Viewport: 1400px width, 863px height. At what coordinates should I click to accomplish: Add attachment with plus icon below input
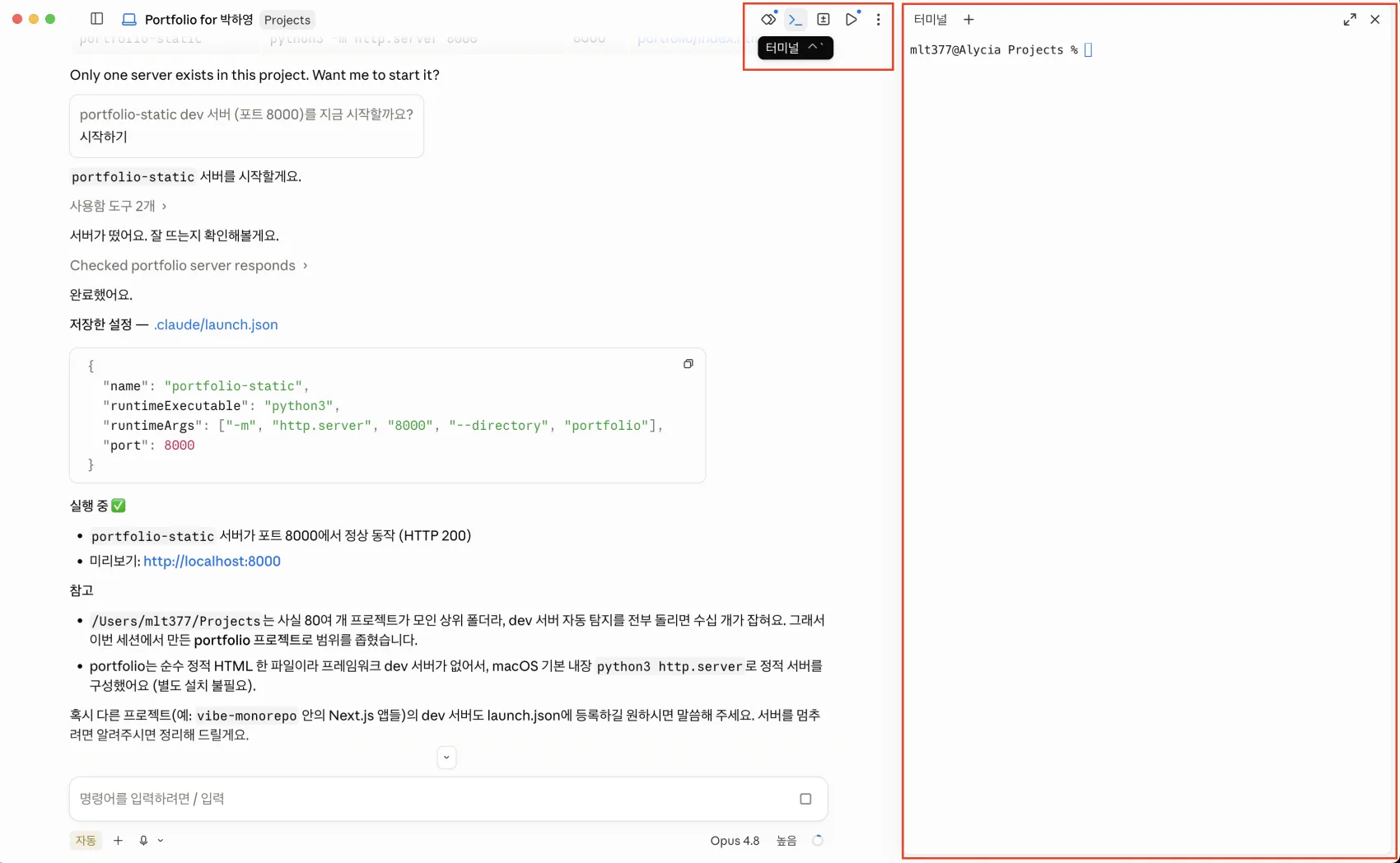(x=118, y=840)
